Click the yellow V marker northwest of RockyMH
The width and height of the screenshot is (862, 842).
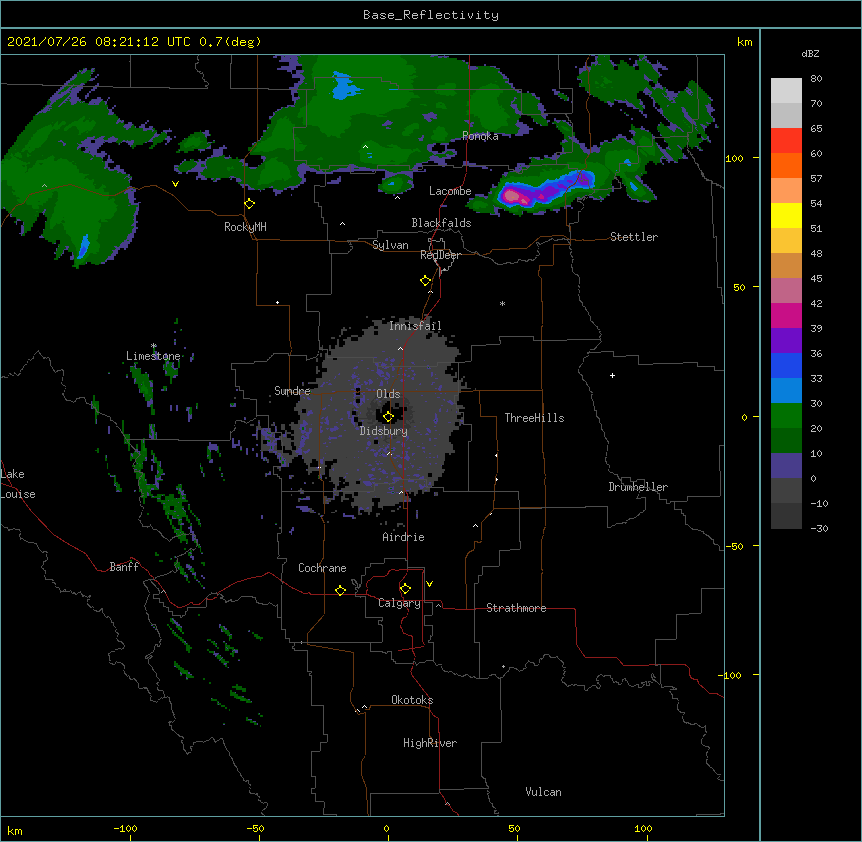click(175, 184)
